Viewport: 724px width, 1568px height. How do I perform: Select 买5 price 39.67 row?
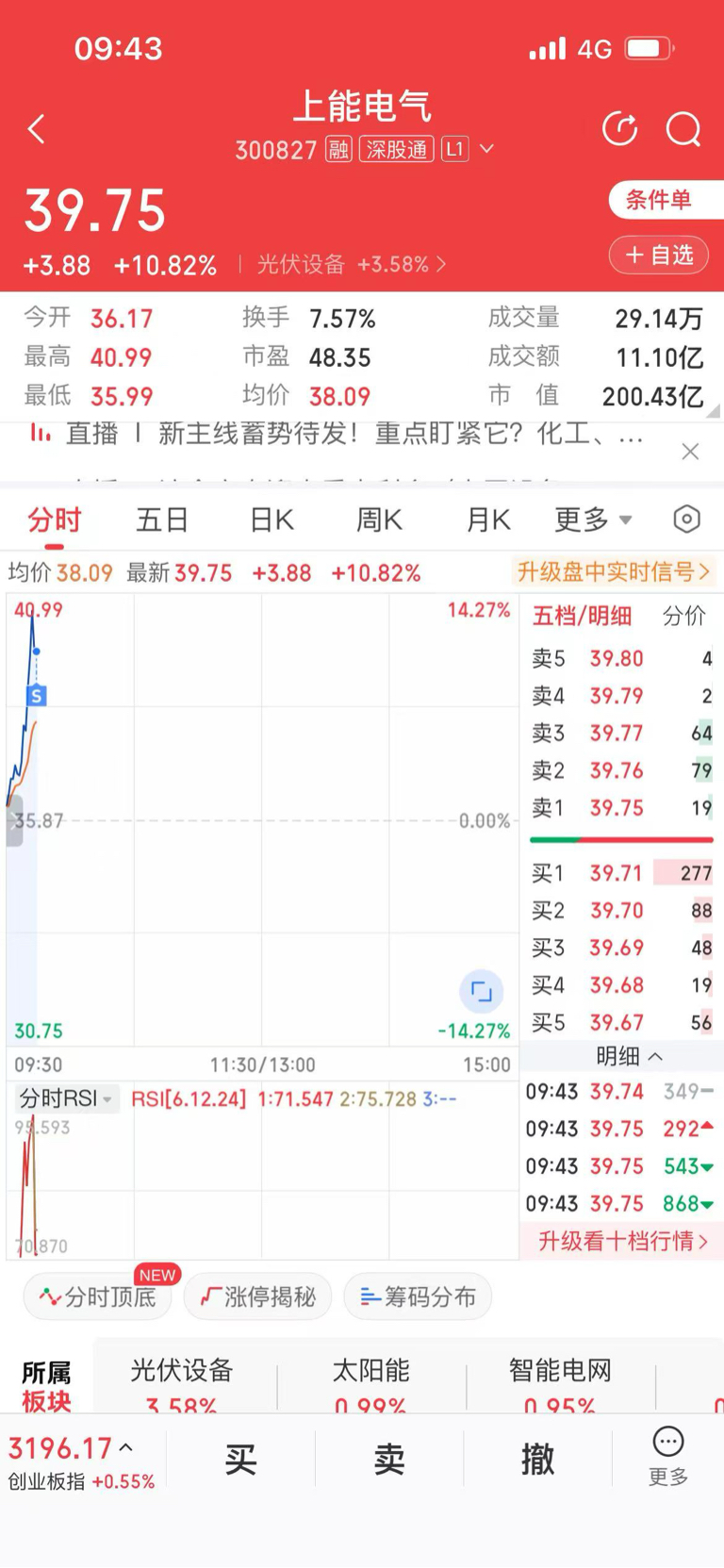pos(622,1023)
